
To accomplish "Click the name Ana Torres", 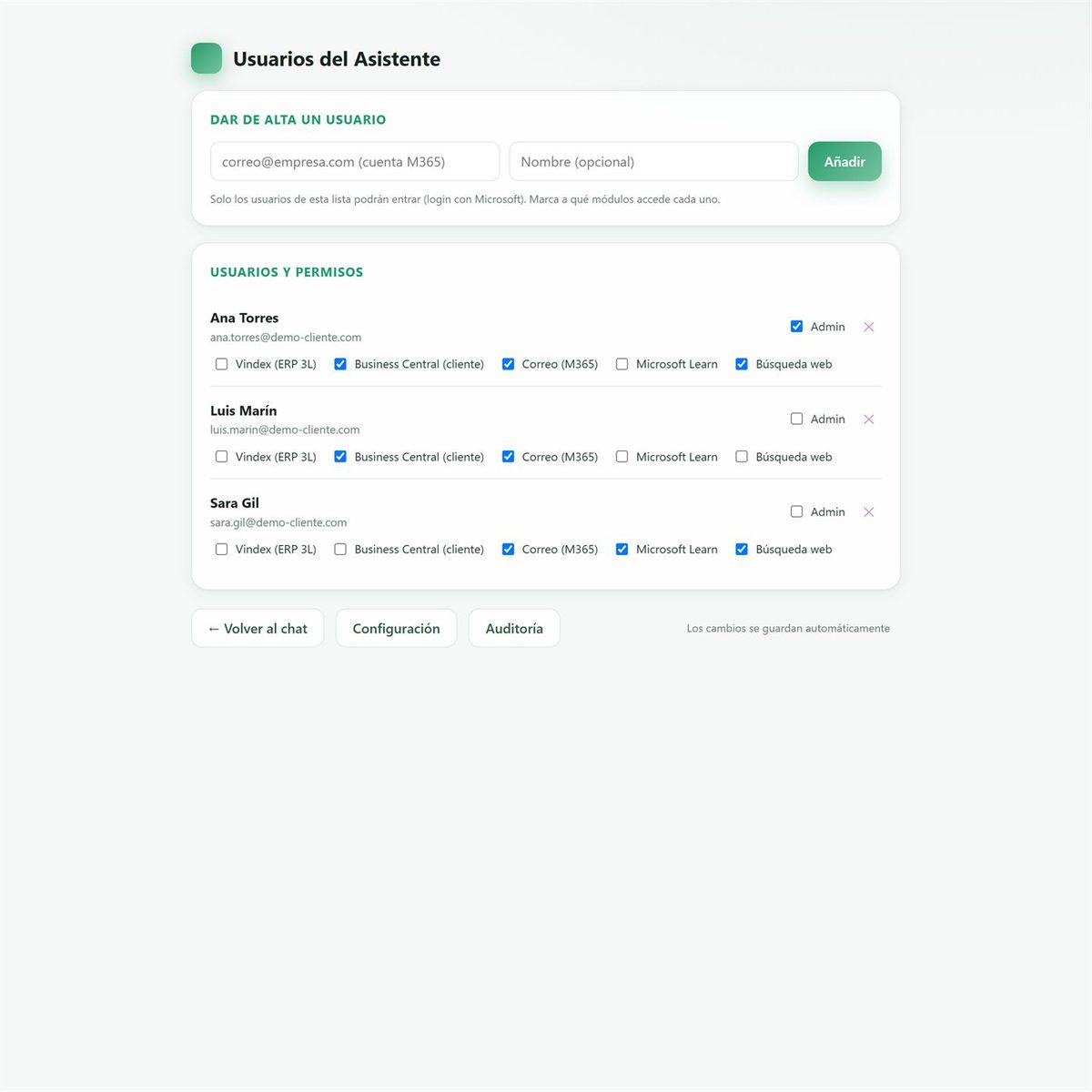I will coord(244,318).
